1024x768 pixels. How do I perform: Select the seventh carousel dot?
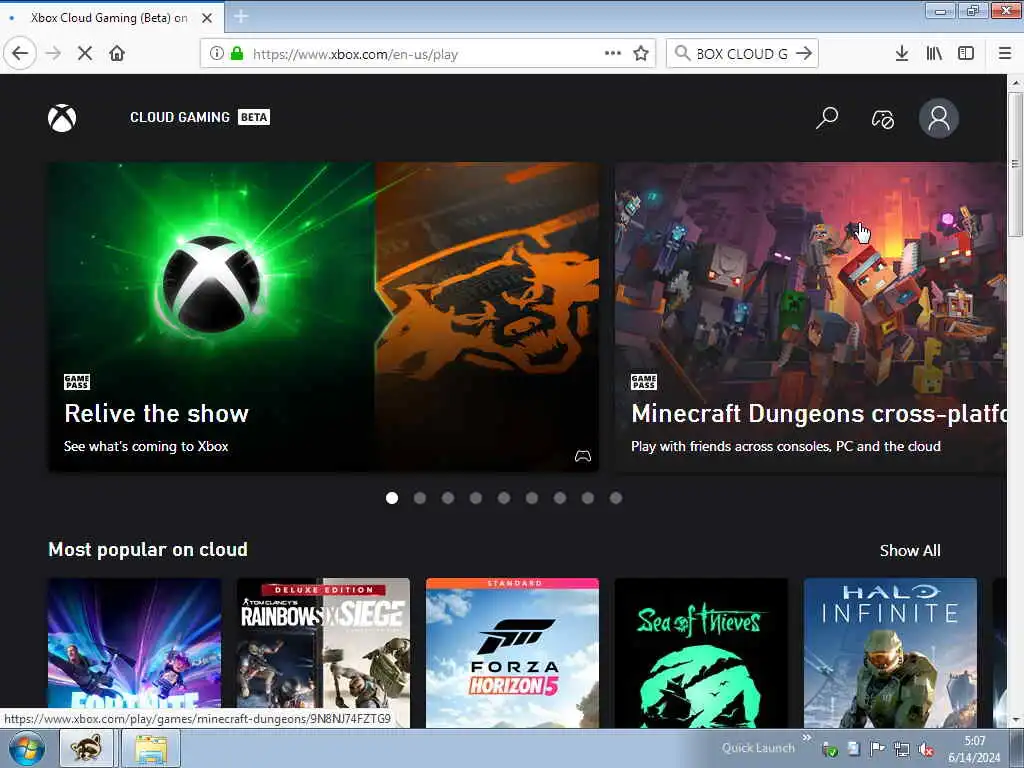pos(560,498)
